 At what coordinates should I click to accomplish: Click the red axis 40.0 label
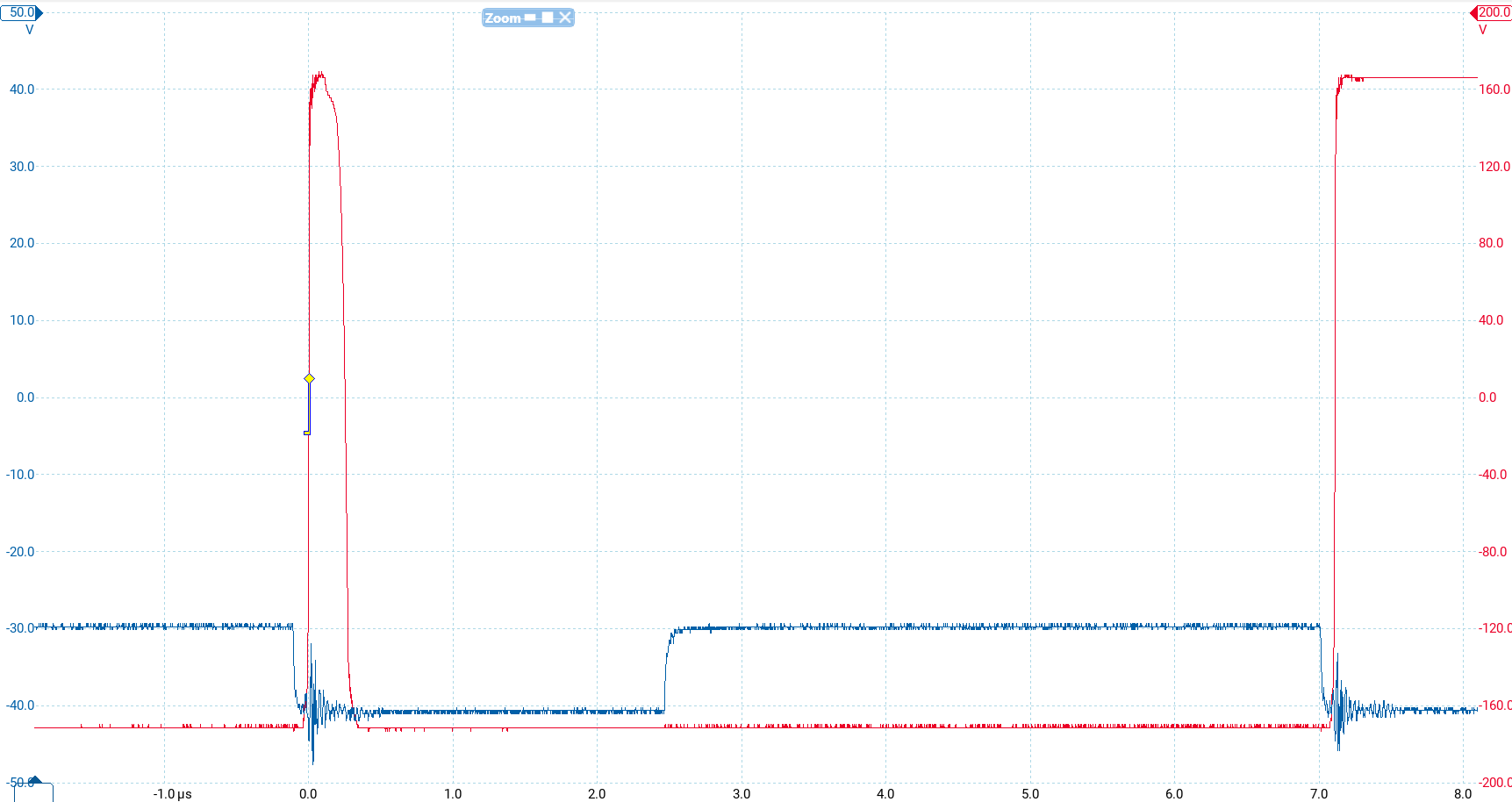1491,320
